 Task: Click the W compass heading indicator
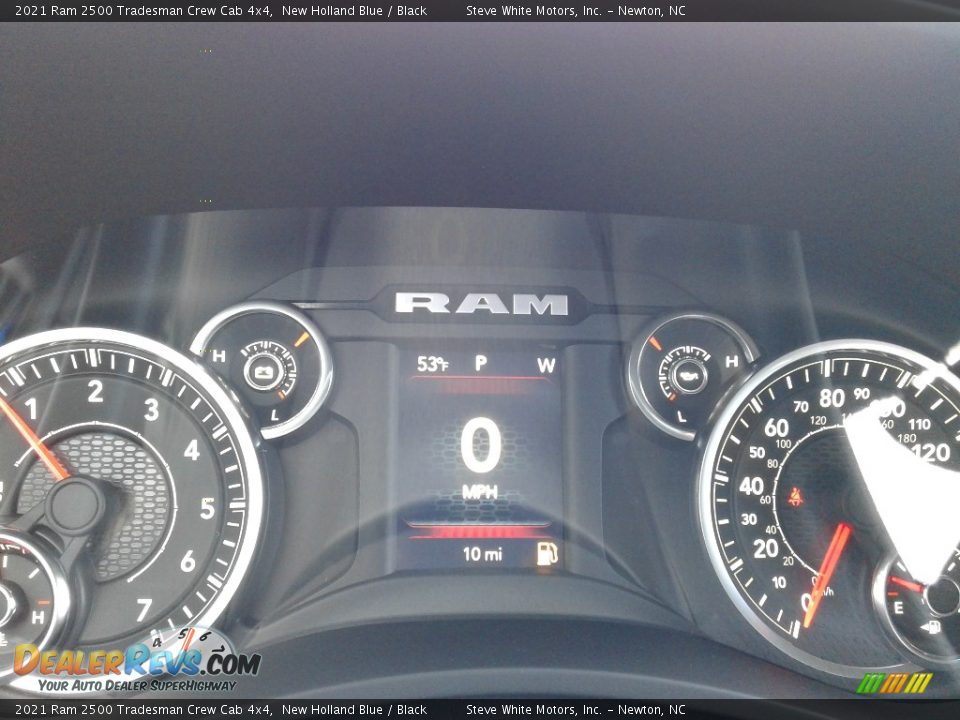(x=545, y=365)
